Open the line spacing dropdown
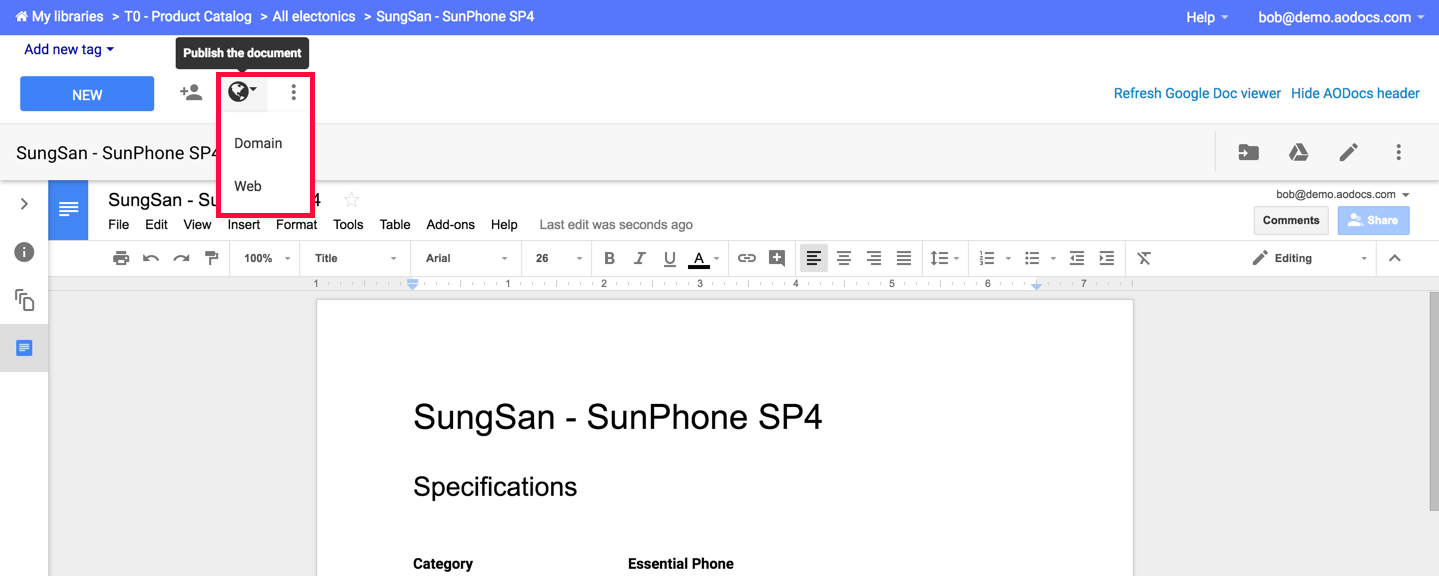Image resolution: width=1439 pixels, height=576 pixels. pos(944,258)
